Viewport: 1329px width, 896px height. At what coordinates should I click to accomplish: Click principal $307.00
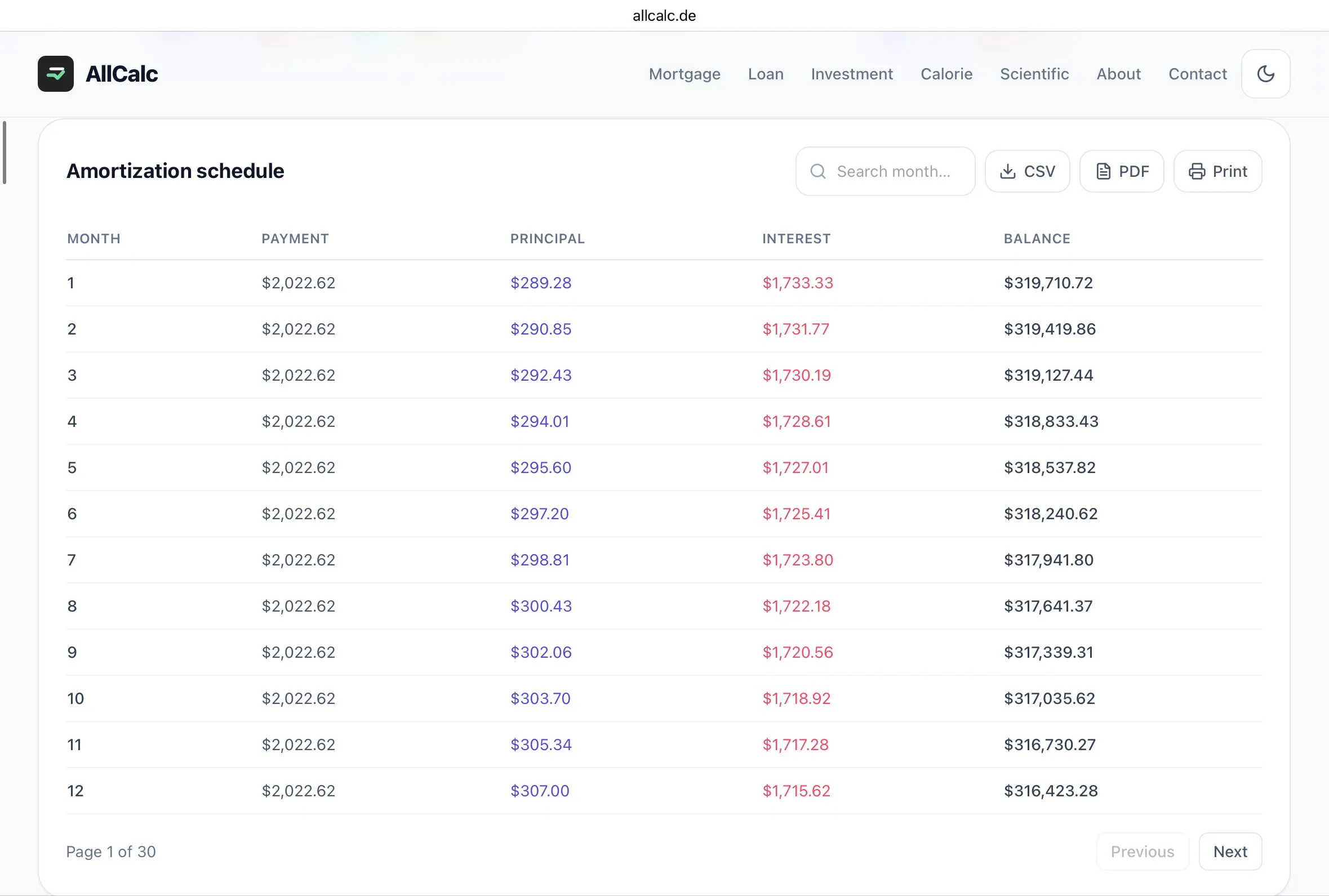[x=540, y=791]
